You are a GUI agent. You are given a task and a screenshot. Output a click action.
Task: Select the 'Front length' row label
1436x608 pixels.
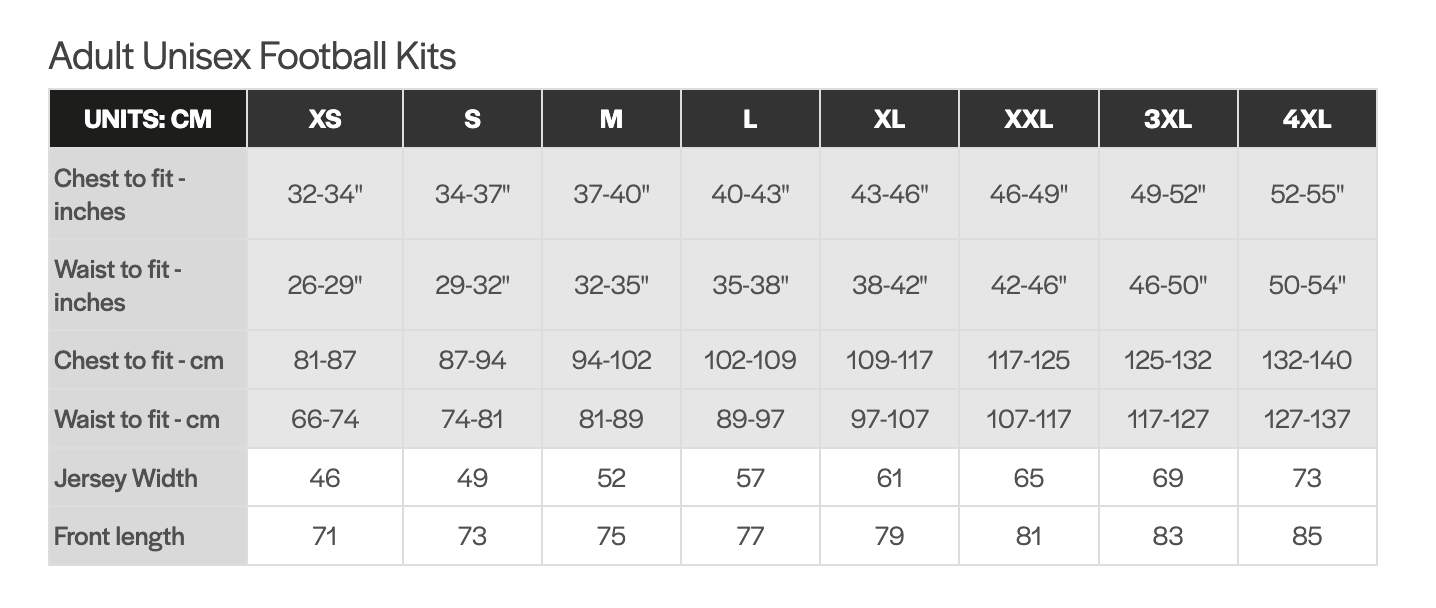[x=119, y=537]
